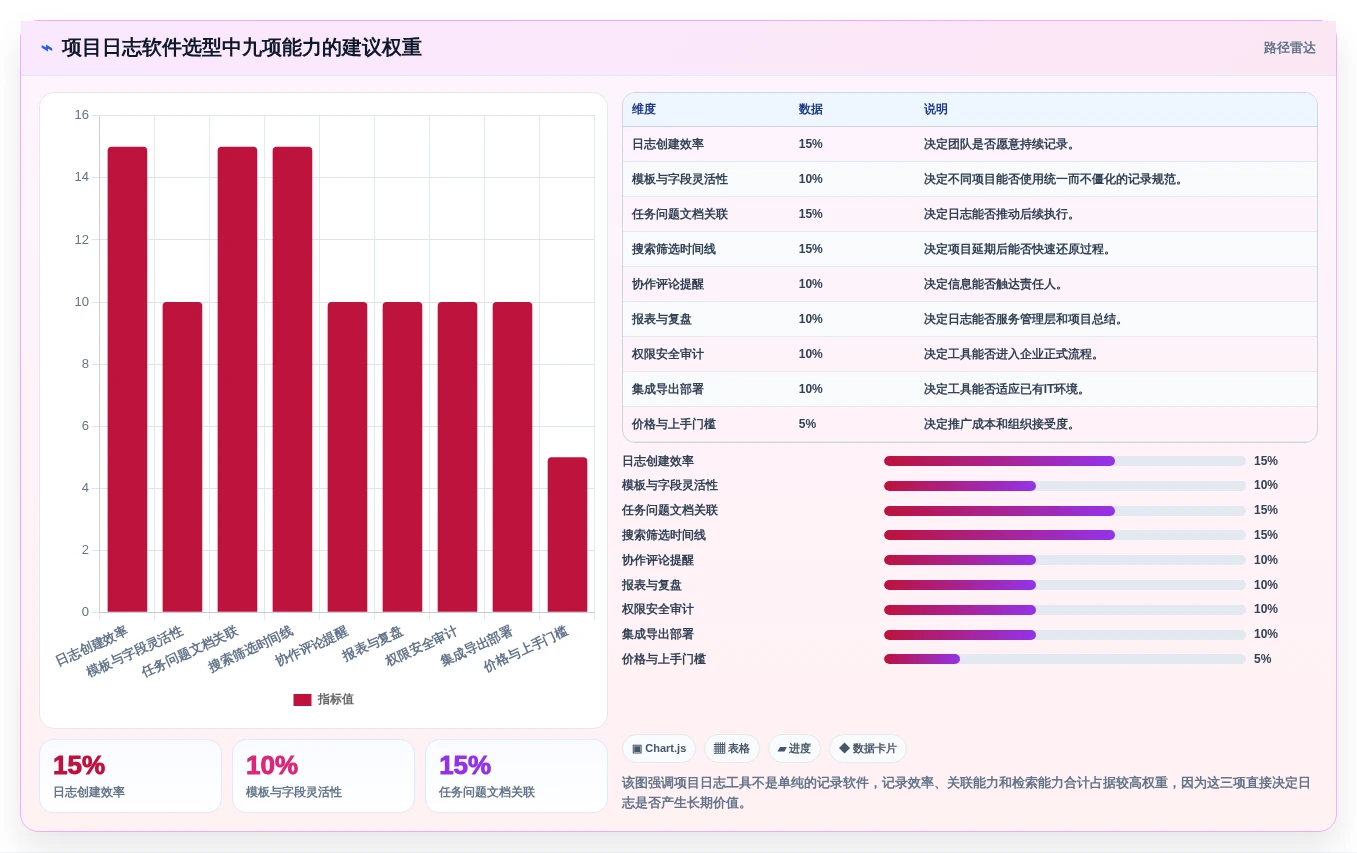Toggle the 指标值 legend swatch
Screen dimensions: 1357x853
pyautogui.click(x=302, y=700)
